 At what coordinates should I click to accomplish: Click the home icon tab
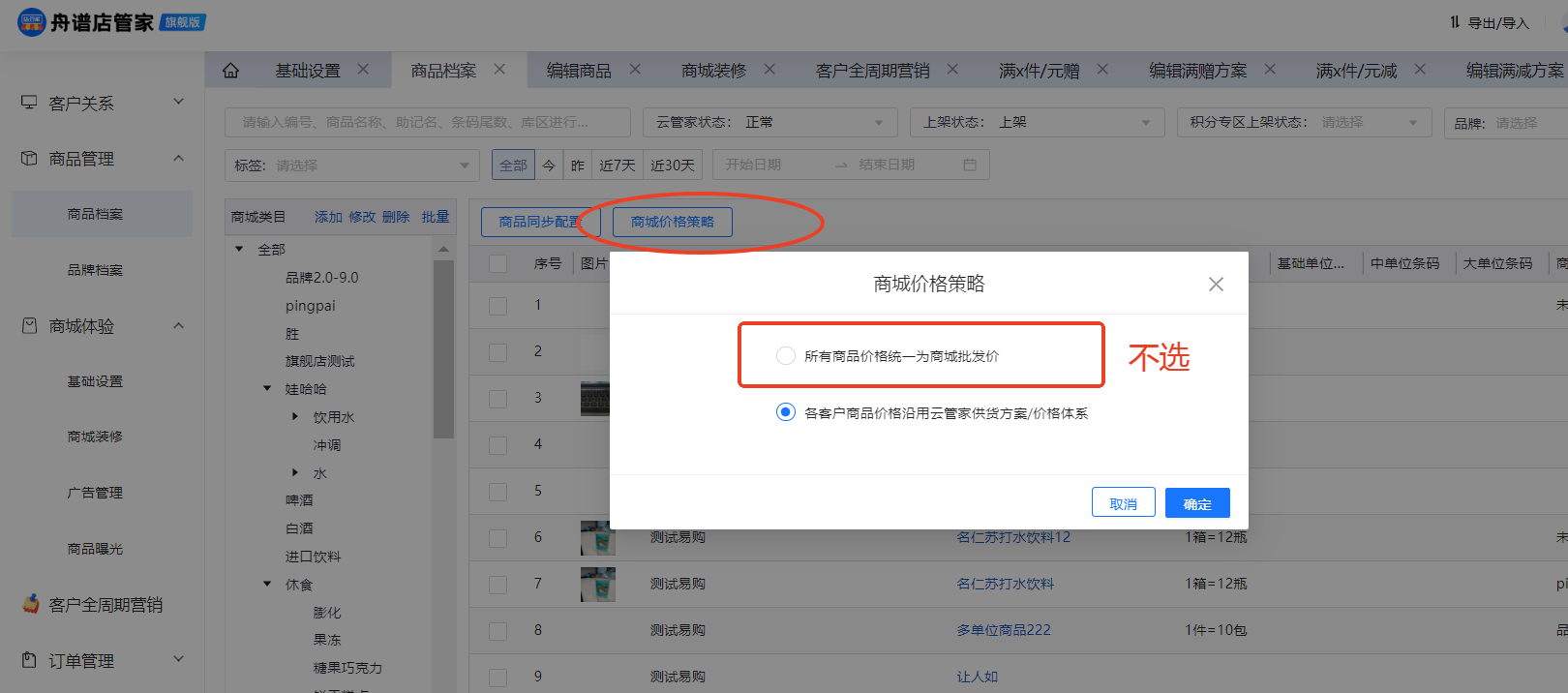click(x=230, y=71)
